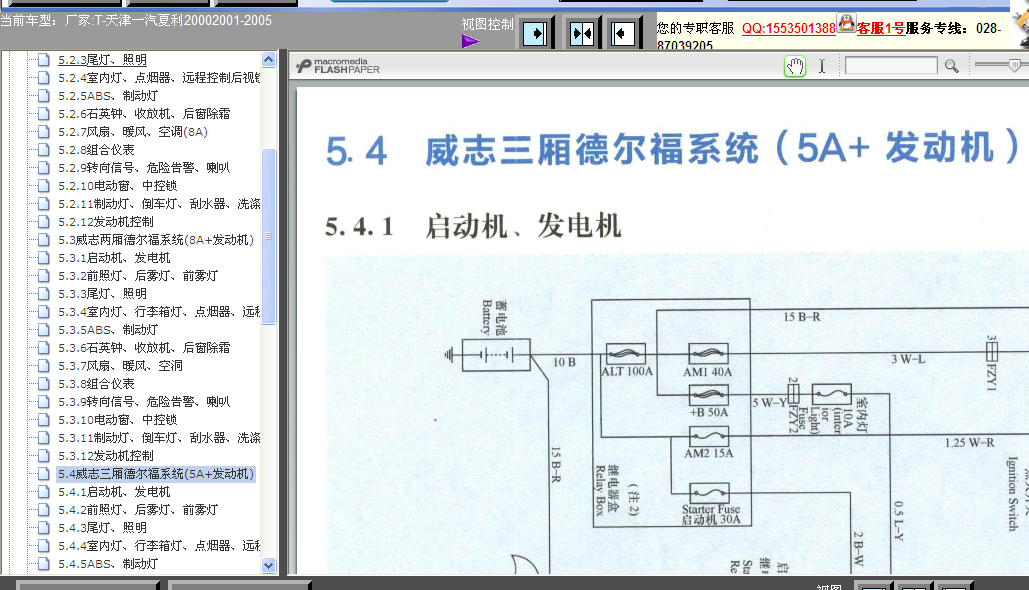Open 5.3.2前照灯、后雾灯、前雾灯
The width and height of the screenshot is (1029, 590).
pos(138,276)
